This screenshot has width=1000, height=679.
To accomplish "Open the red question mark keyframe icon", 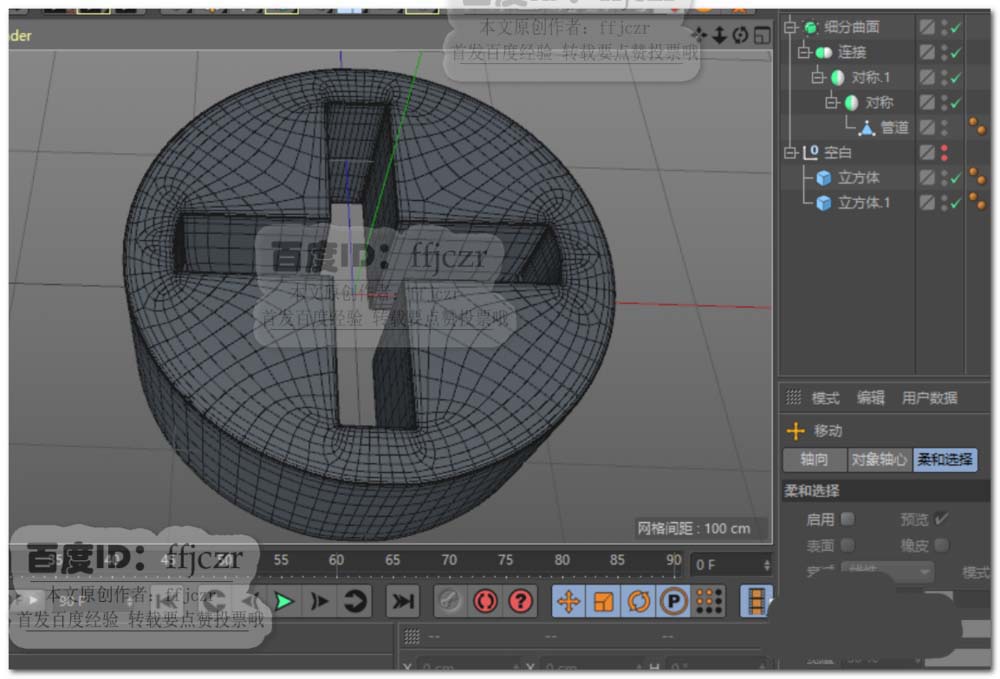I will (x=520, y=601).
